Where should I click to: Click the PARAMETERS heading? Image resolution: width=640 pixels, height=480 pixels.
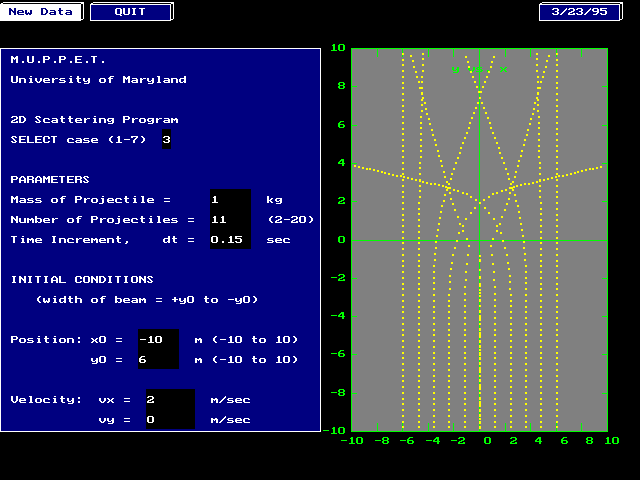50,180
